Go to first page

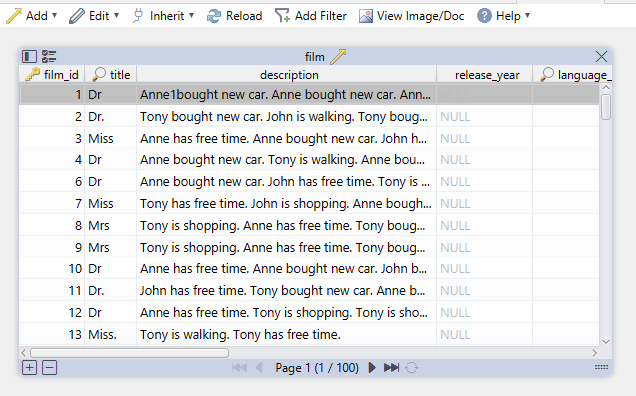pos(239,368)
